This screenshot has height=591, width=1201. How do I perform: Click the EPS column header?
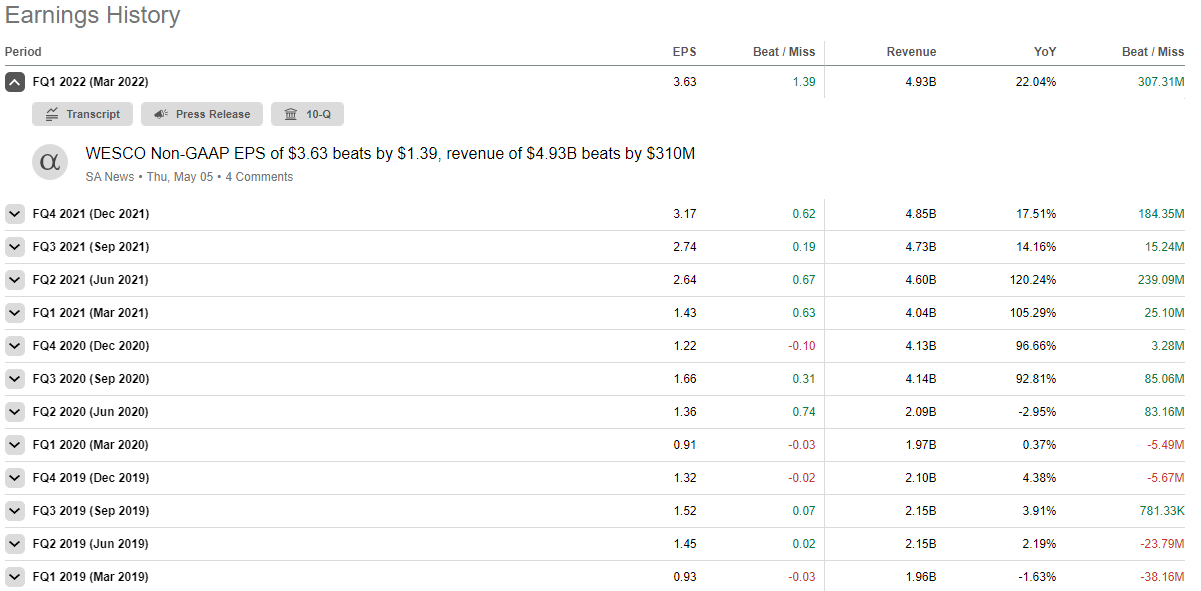[684, 51]
